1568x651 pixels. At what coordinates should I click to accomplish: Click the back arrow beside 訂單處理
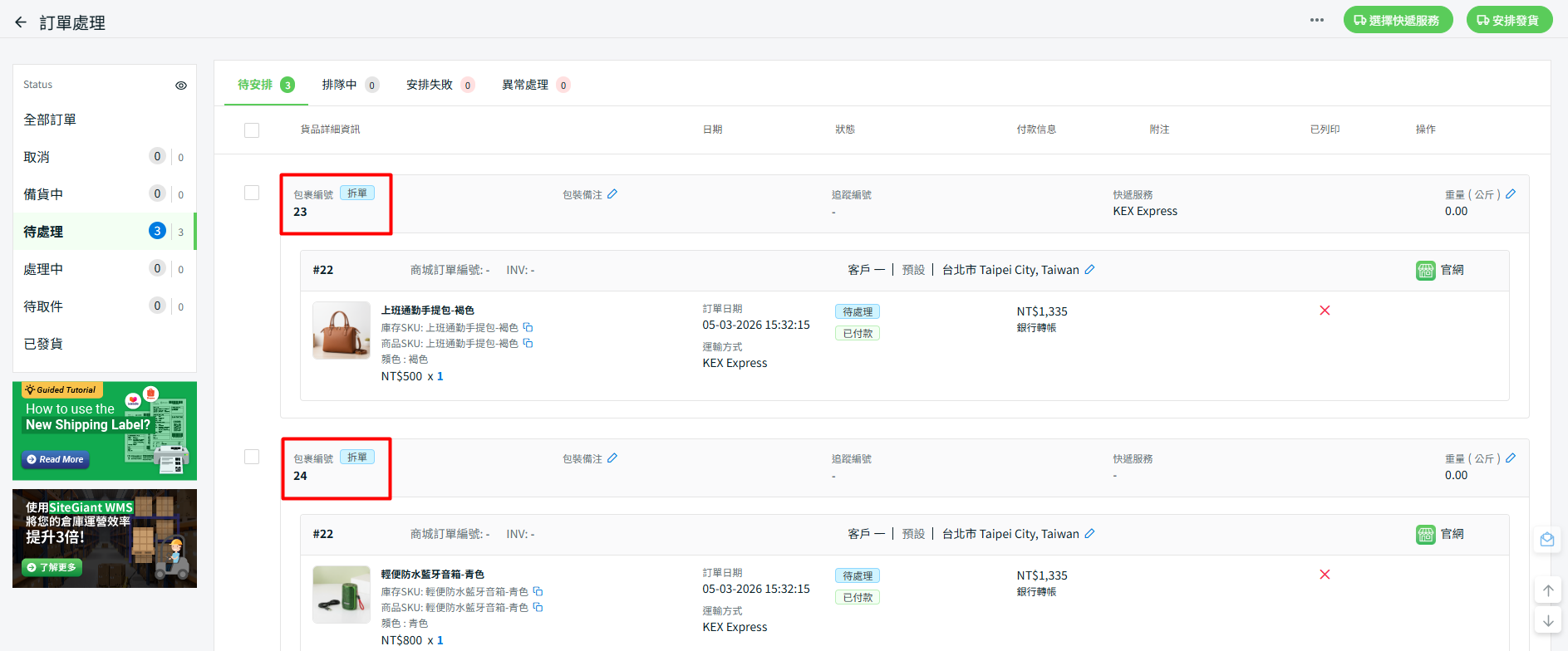coord(21,22)
